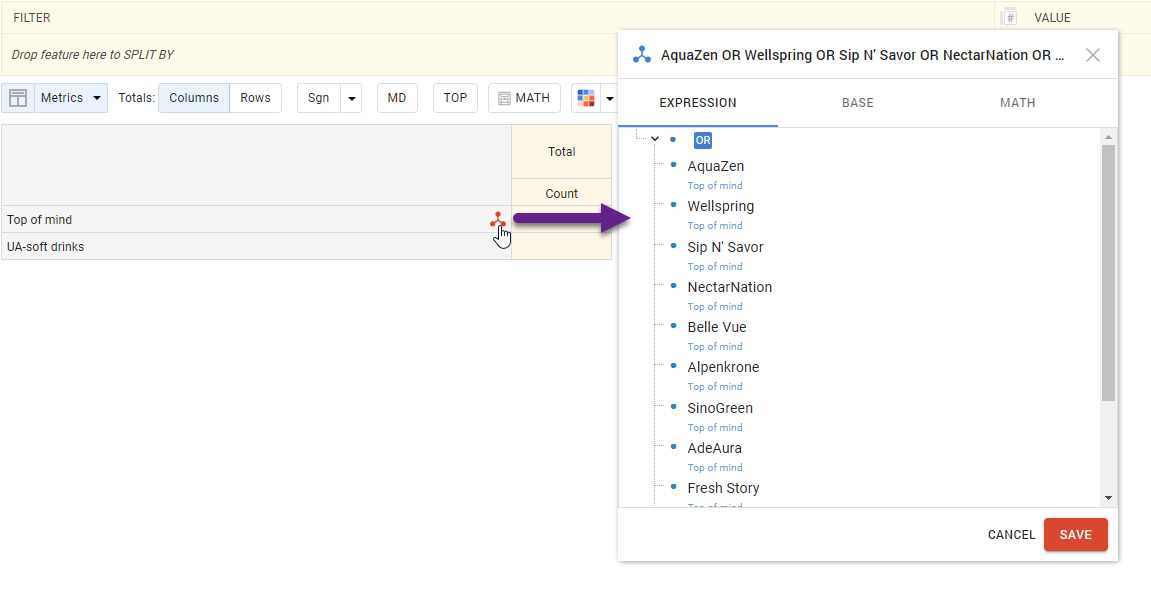
Task: Click the SAVE button
Action: (1075, 534)
